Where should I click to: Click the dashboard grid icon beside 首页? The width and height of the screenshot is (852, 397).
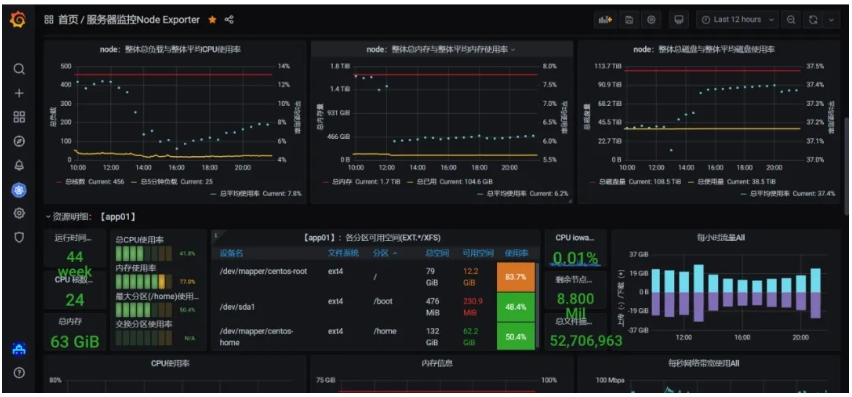click(x=48, y=20)
